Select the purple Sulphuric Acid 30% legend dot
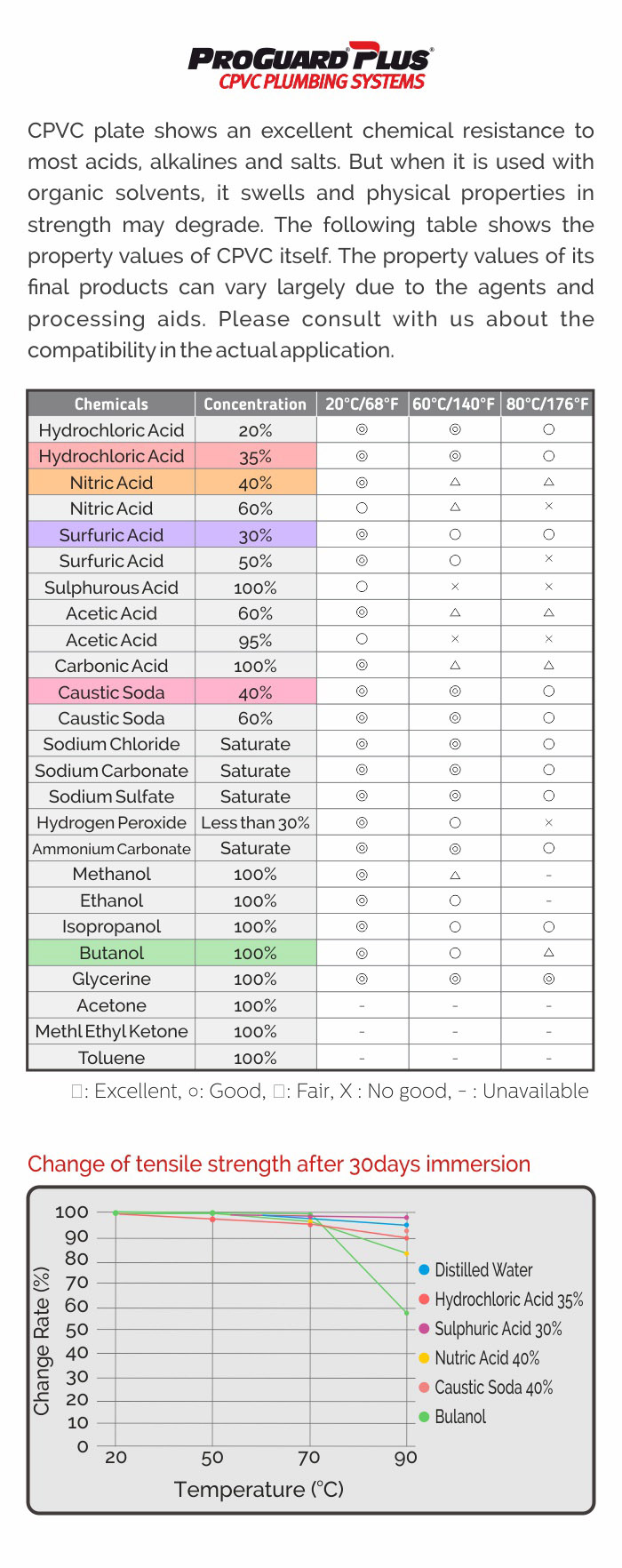 coord(425,1328)
